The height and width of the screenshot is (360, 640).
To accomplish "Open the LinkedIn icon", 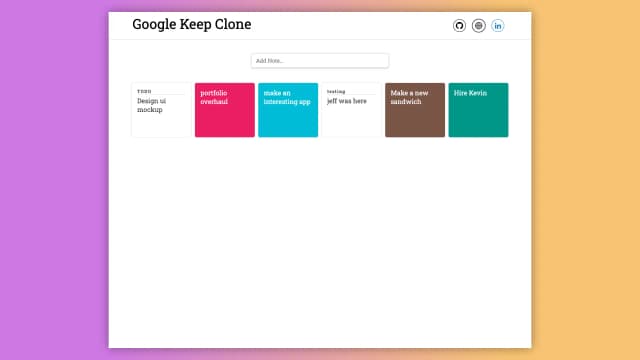I will 498,26.
